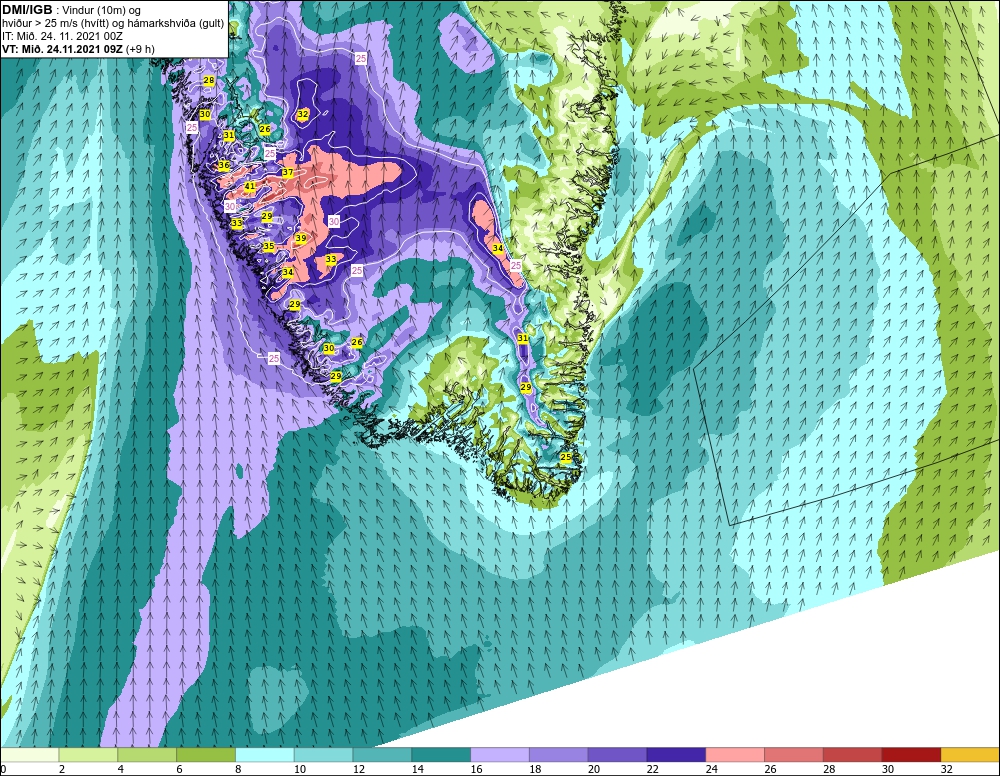Pick the 8–10 m/s light cyan legend swatch
This screenshot has width=1000, height=776.
[x=264, y=754]
